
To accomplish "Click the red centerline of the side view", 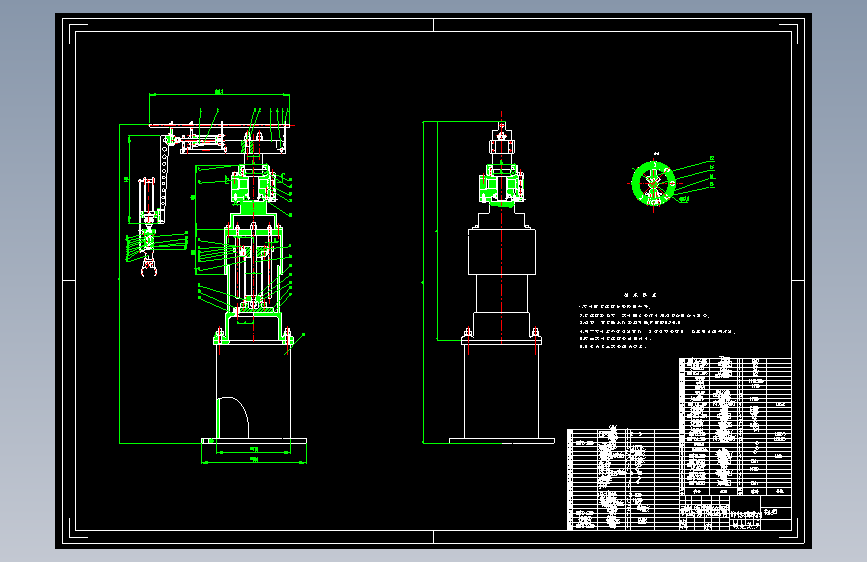I will [502, 227].
